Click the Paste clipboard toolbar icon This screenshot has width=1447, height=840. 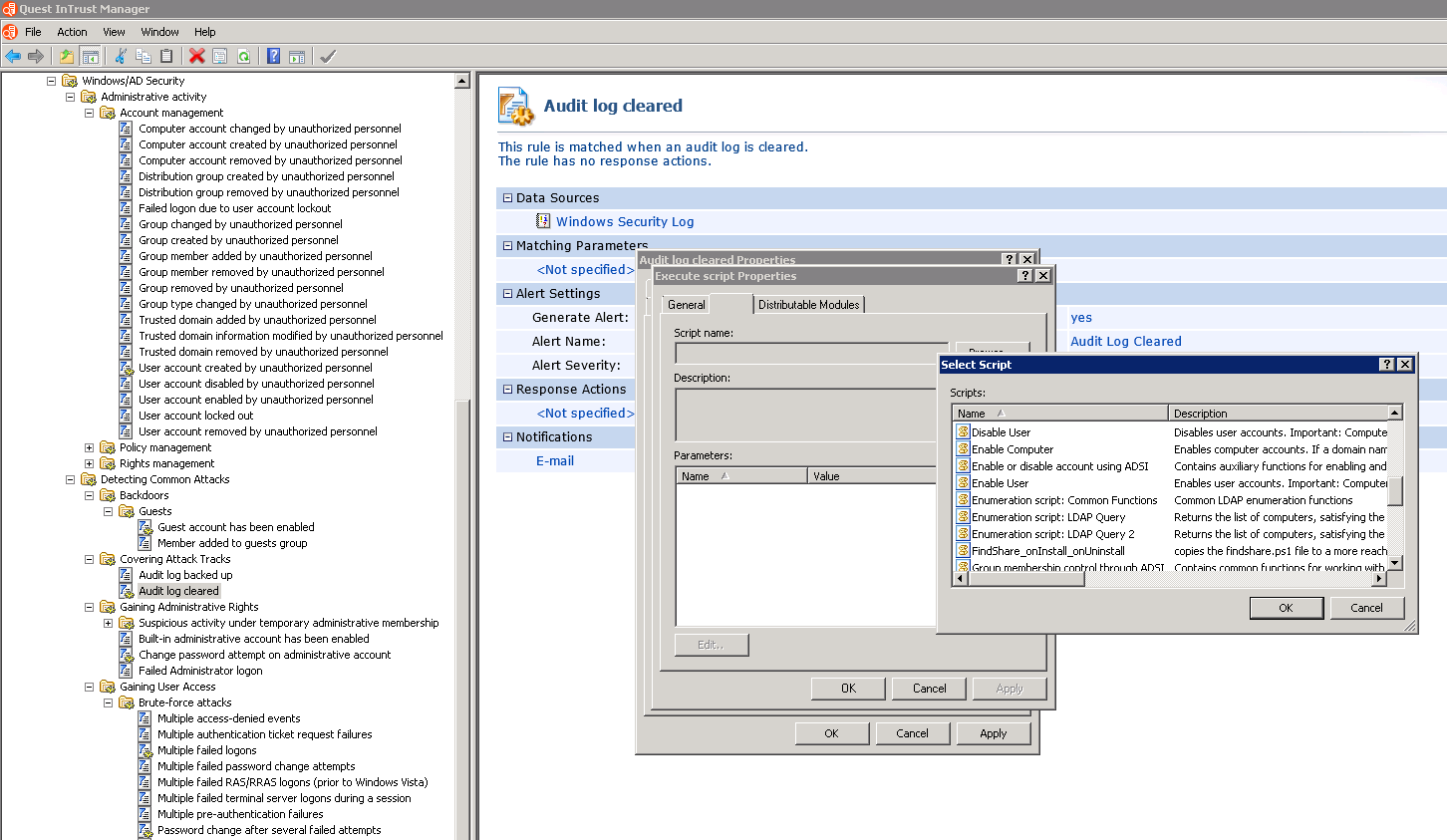coord(166,57)
